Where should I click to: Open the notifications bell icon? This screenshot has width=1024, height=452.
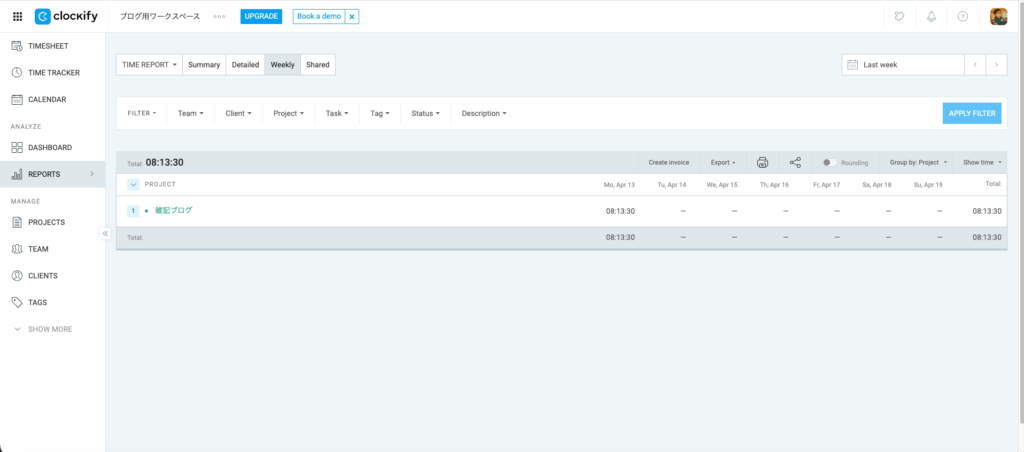tap(932, 17)
